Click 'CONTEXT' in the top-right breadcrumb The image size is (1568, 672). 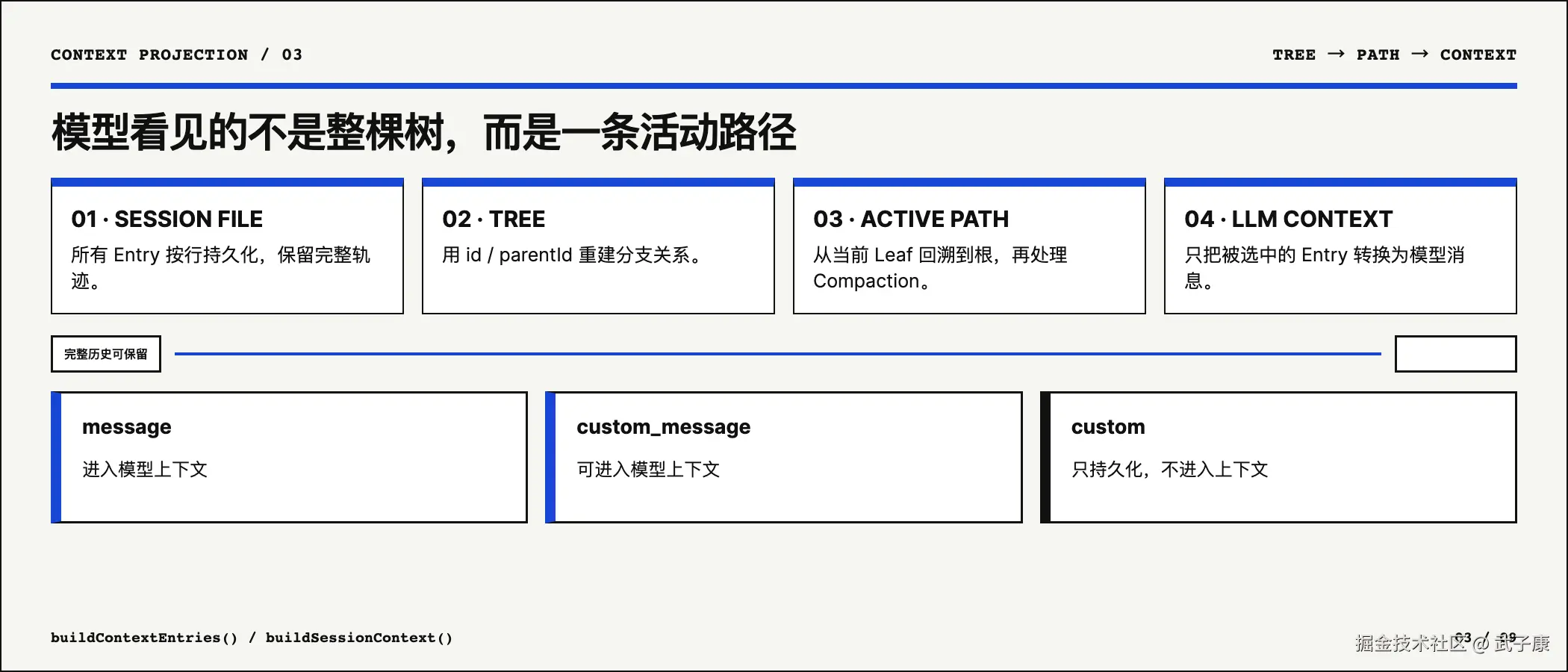tap(1478, 55)
